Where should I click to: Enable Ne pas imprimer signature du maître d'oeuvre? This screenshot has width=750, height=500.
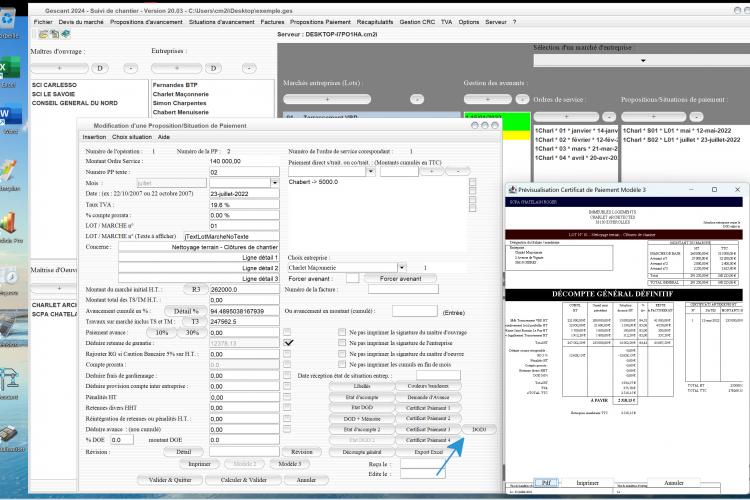(342, 354)
